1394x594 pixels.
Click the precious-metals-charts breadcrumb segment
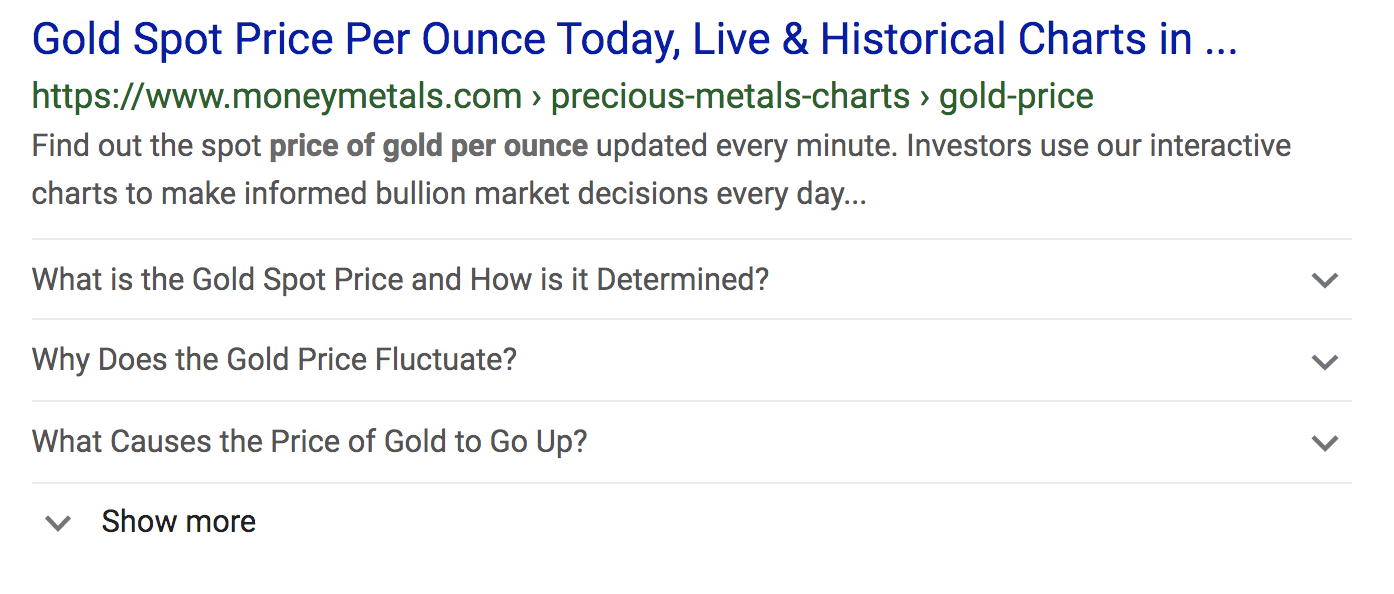(730, 97)
